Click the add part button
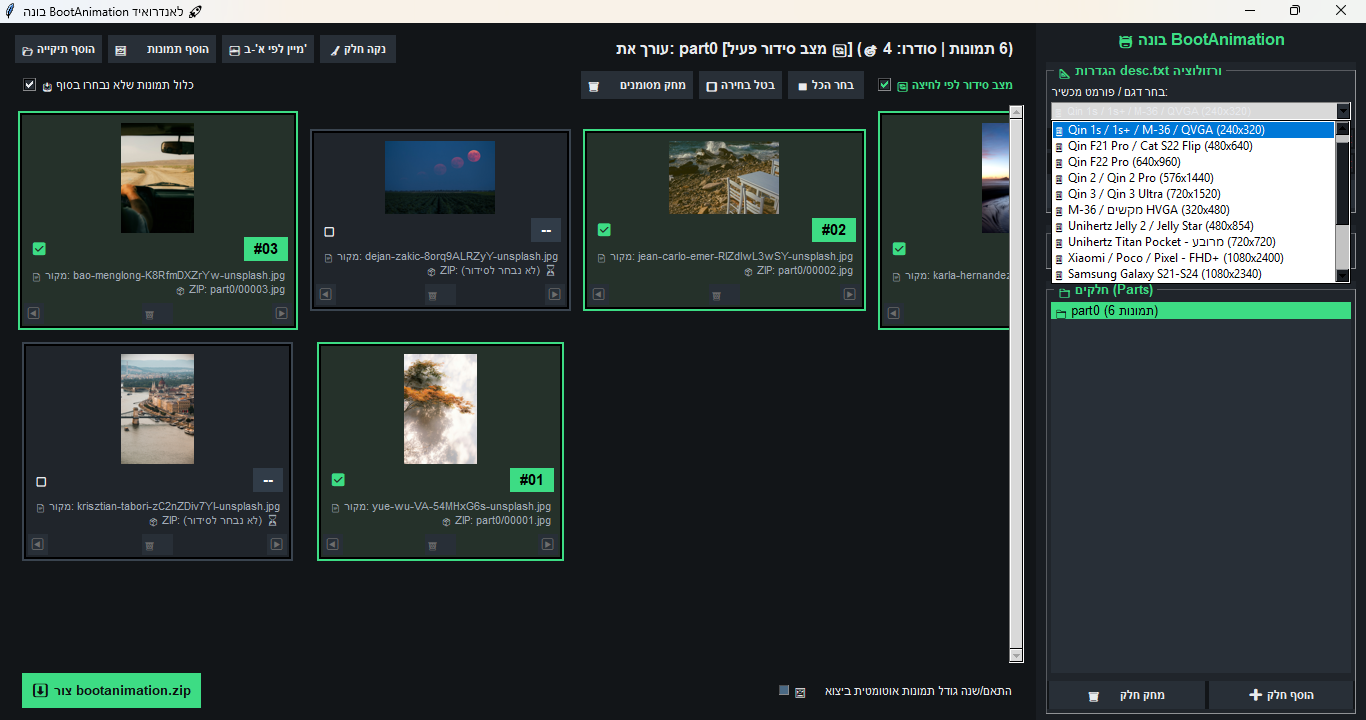This screenshot has height=720, width=1366. (x=1281, y=695)
